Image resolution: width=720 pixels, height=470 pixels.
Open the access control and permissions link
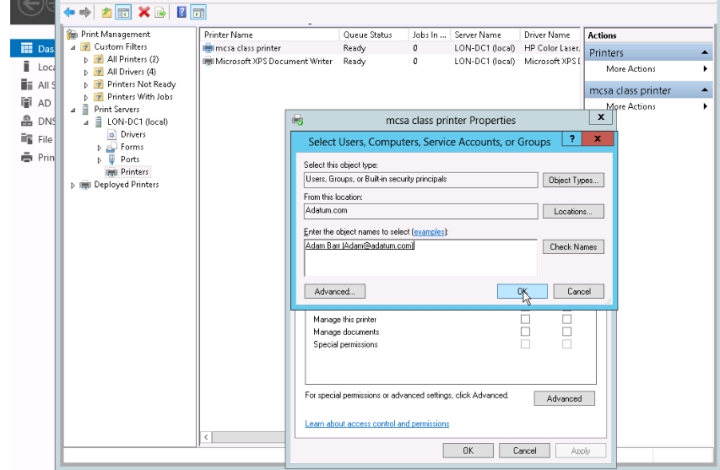point(377,424)
